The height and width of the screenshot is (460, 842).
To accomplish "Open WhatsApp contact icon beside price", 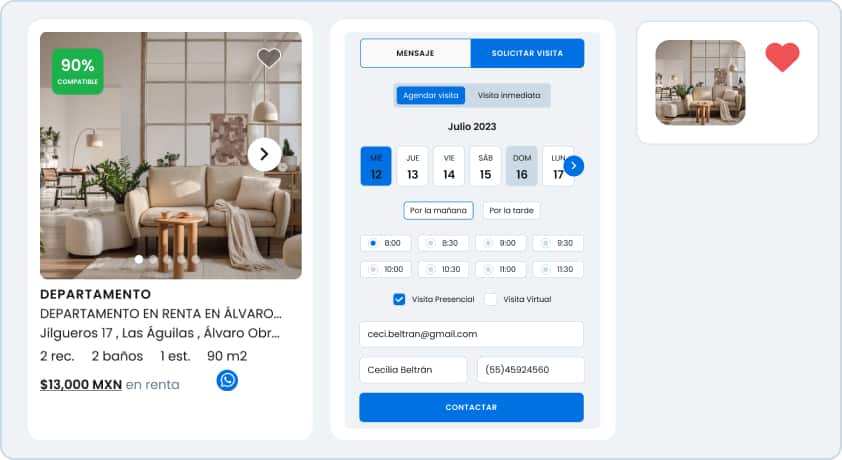I will coord(227,381).
